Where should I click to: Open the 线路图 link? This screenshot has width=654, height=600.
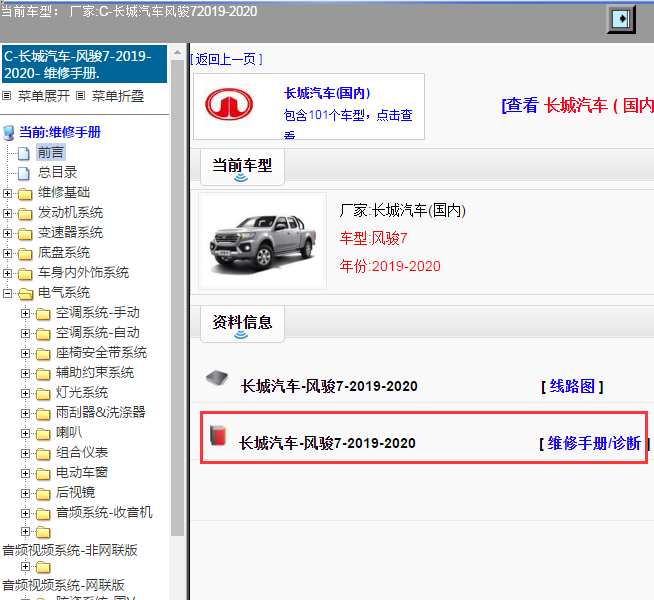(x=572, y=386)
